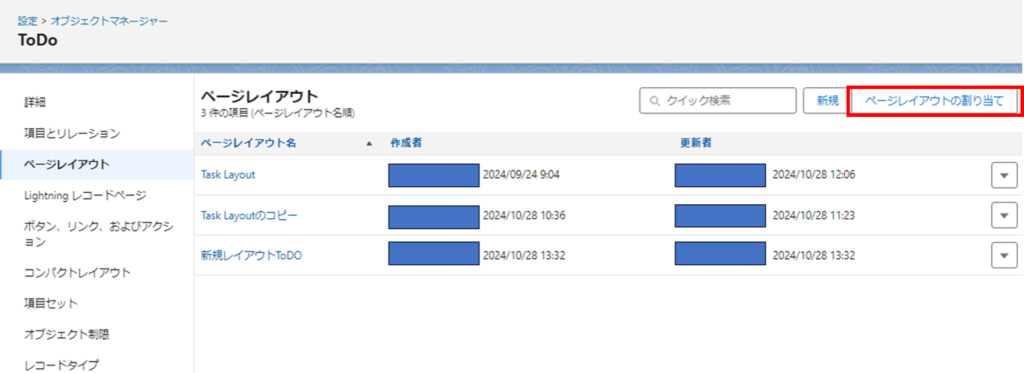
Task: Open the Task Layoutのコピー link
Action: point(249,216)
